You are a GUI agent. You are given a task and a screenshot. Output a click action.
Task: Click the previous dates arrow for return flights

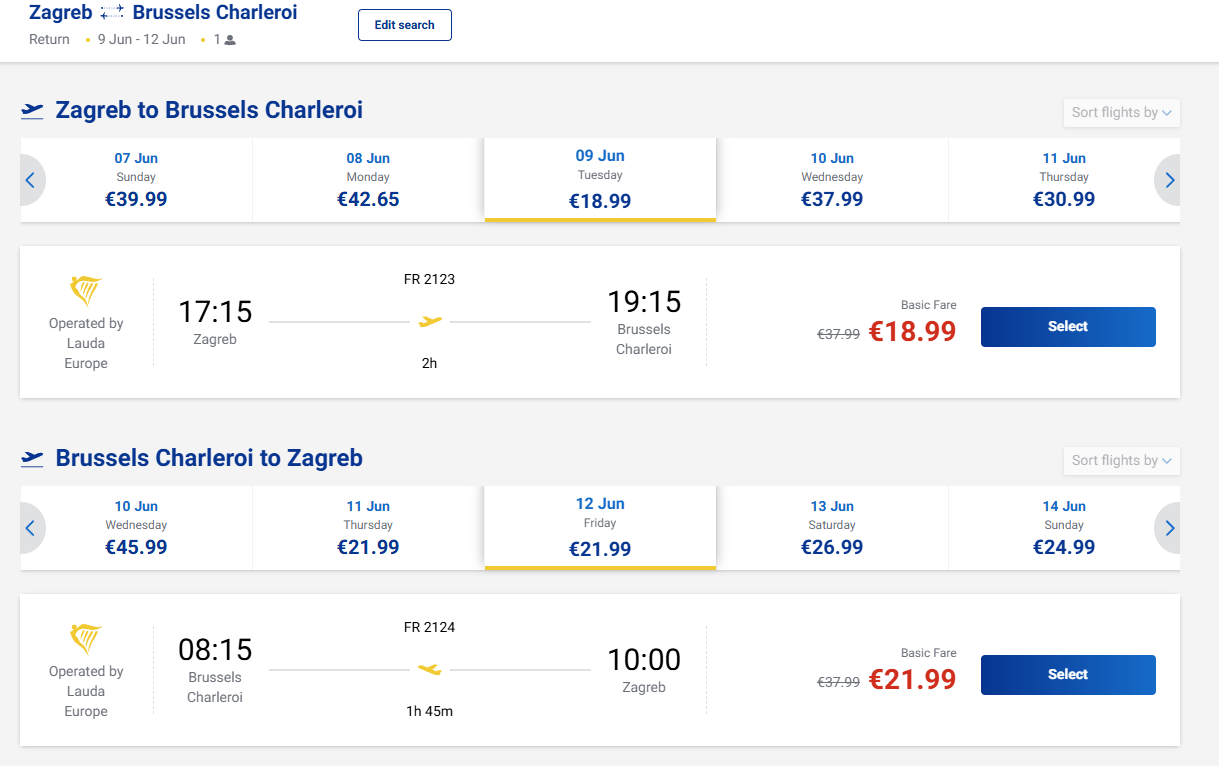(30, 529)
